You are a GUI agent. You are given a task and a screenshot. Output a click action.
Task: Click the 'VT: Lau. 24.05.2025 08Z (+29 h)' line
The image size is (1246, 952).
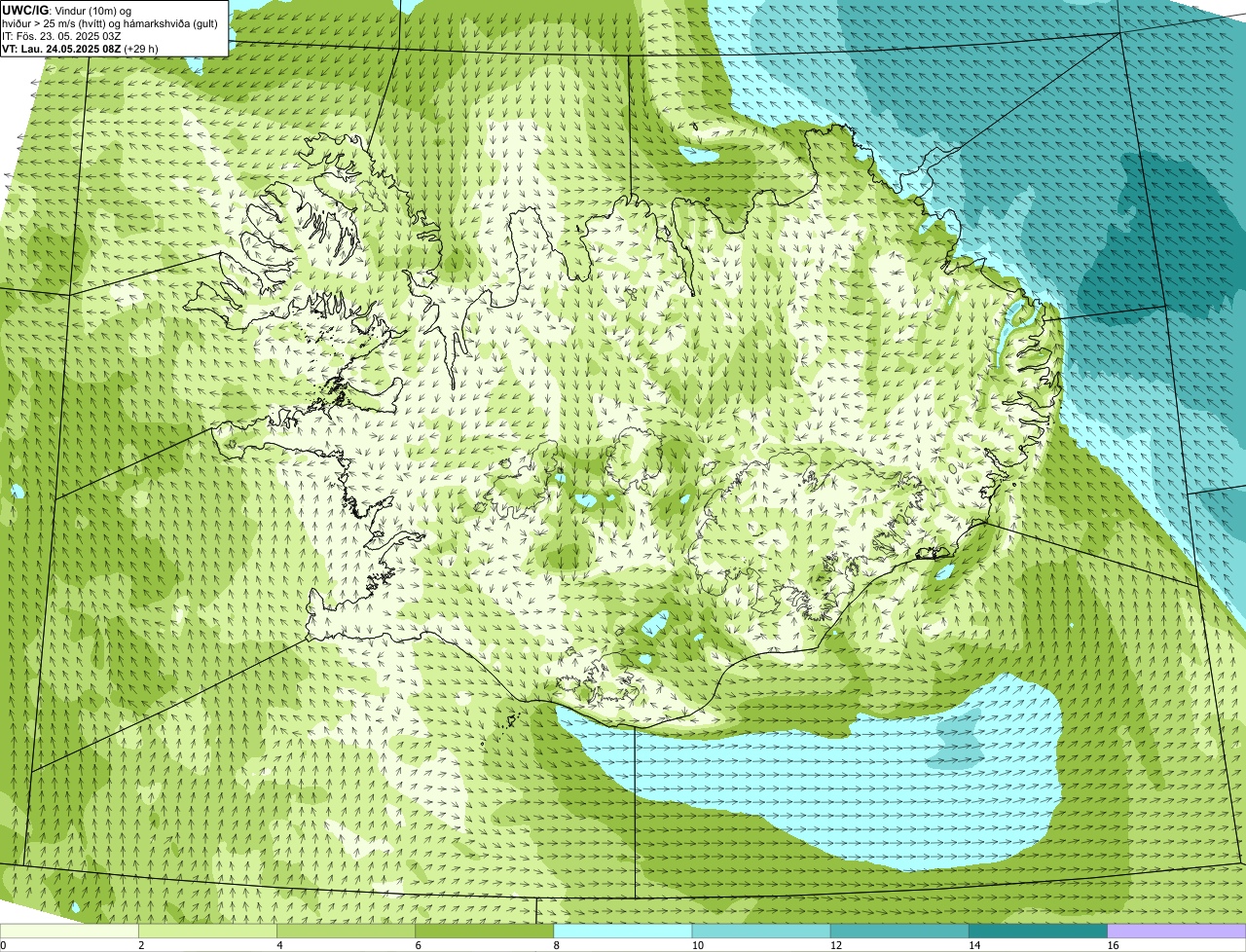click(80, 49)
